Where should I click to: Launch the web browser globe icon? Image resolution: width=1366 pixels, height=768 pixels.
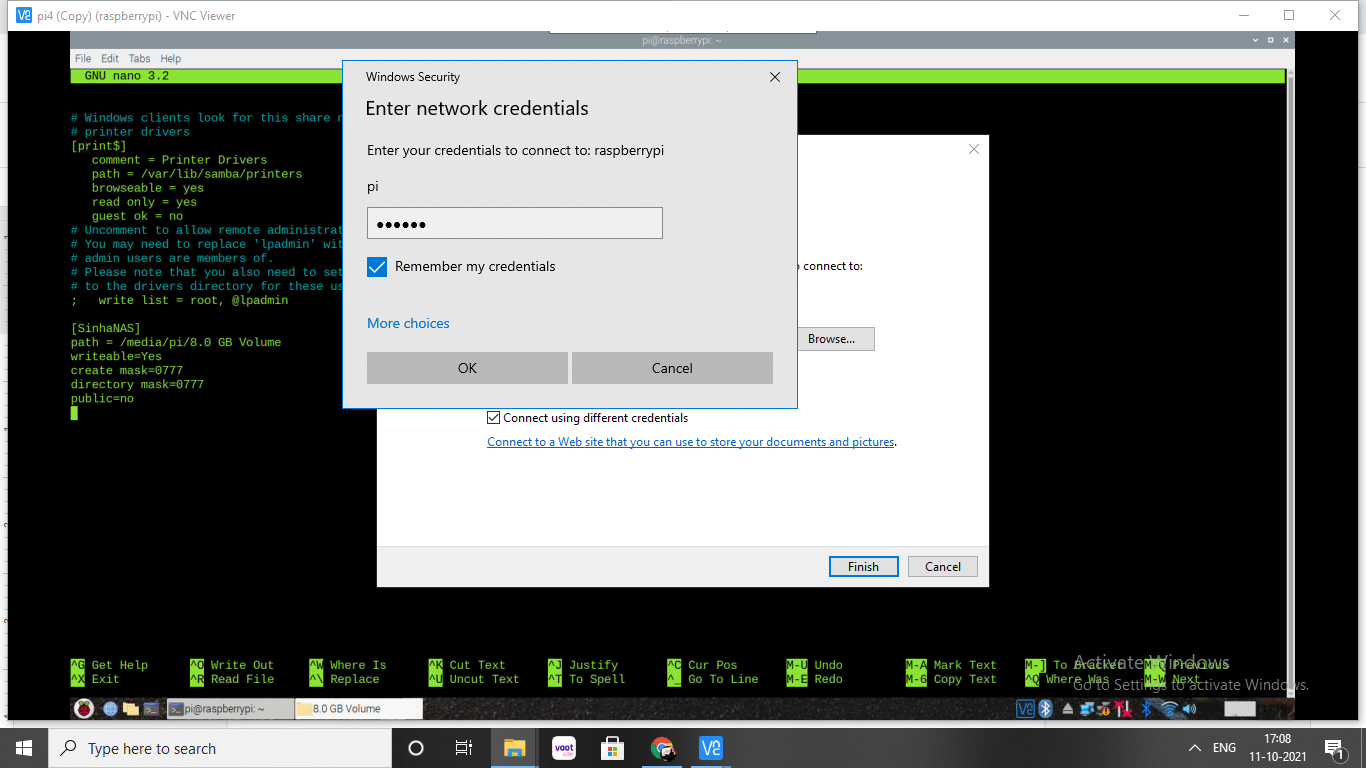[110, 709]
